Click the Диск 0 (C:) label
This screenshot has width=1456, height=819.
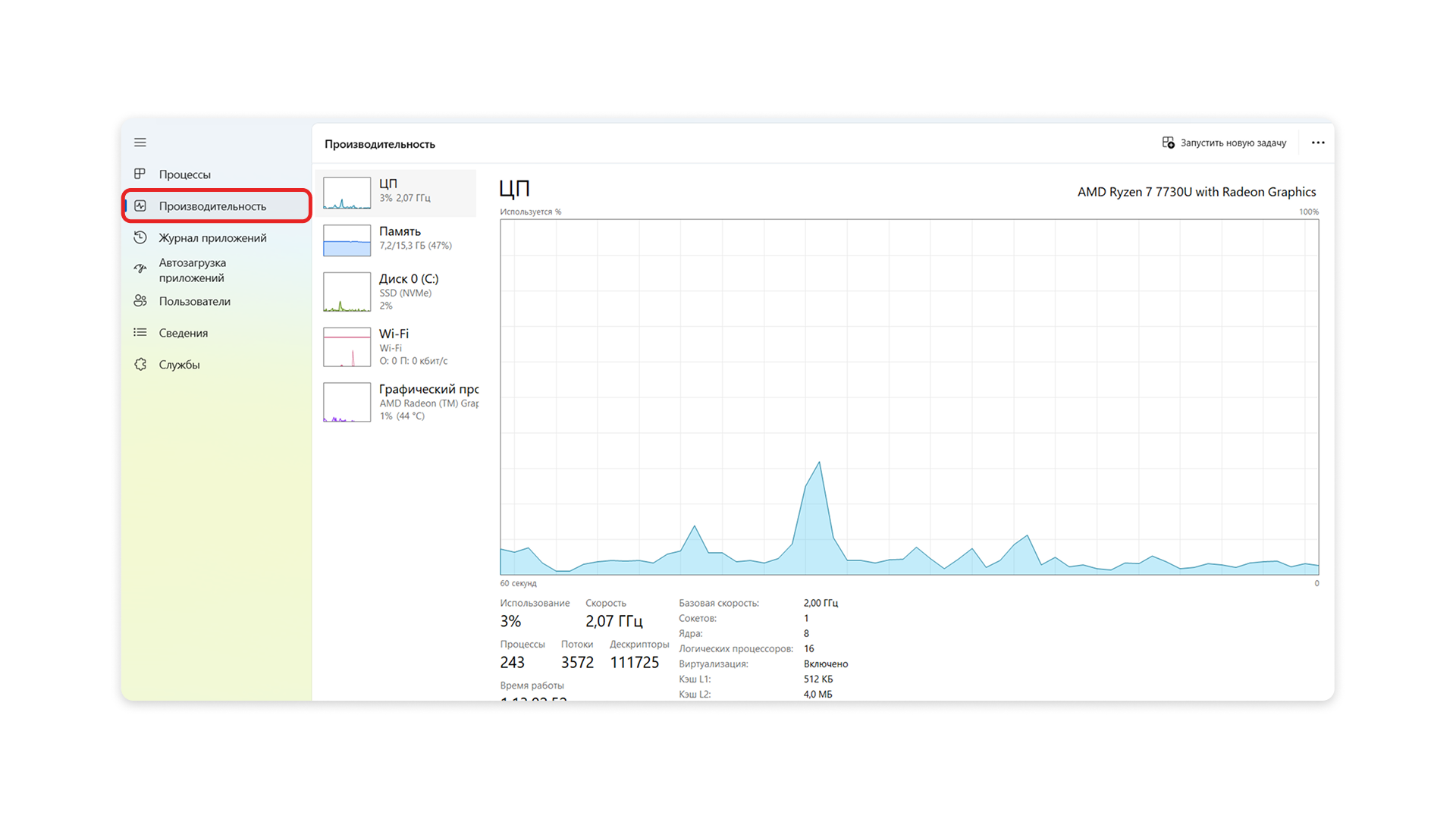click(409, 278)
